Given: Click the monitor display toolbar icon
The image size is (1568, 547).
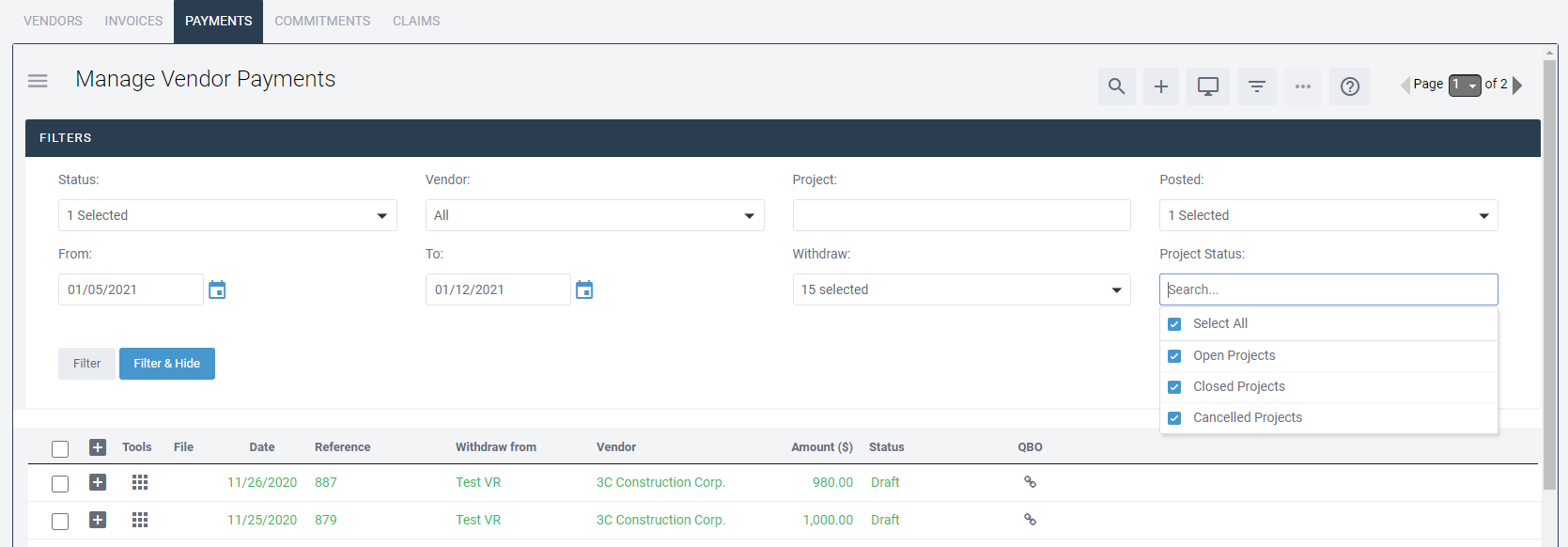Looking at the screenshot, I should click(1207, 86).
